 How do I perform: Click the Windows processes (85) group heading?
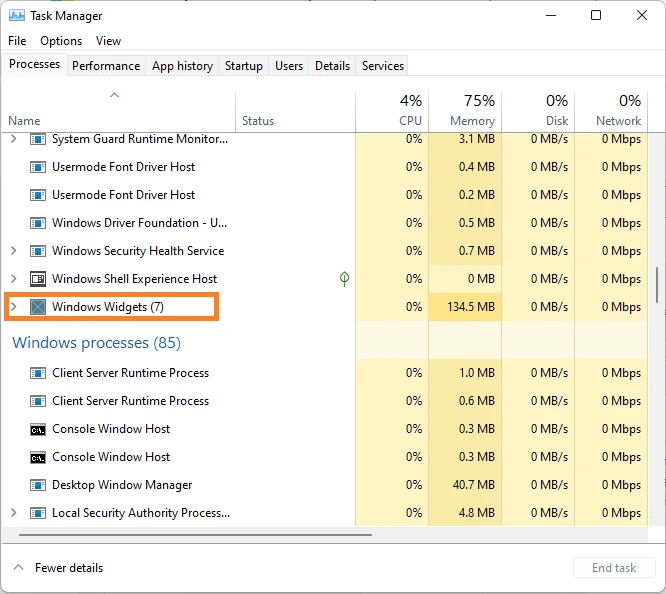pyautogui.click(x=96, y=342)
